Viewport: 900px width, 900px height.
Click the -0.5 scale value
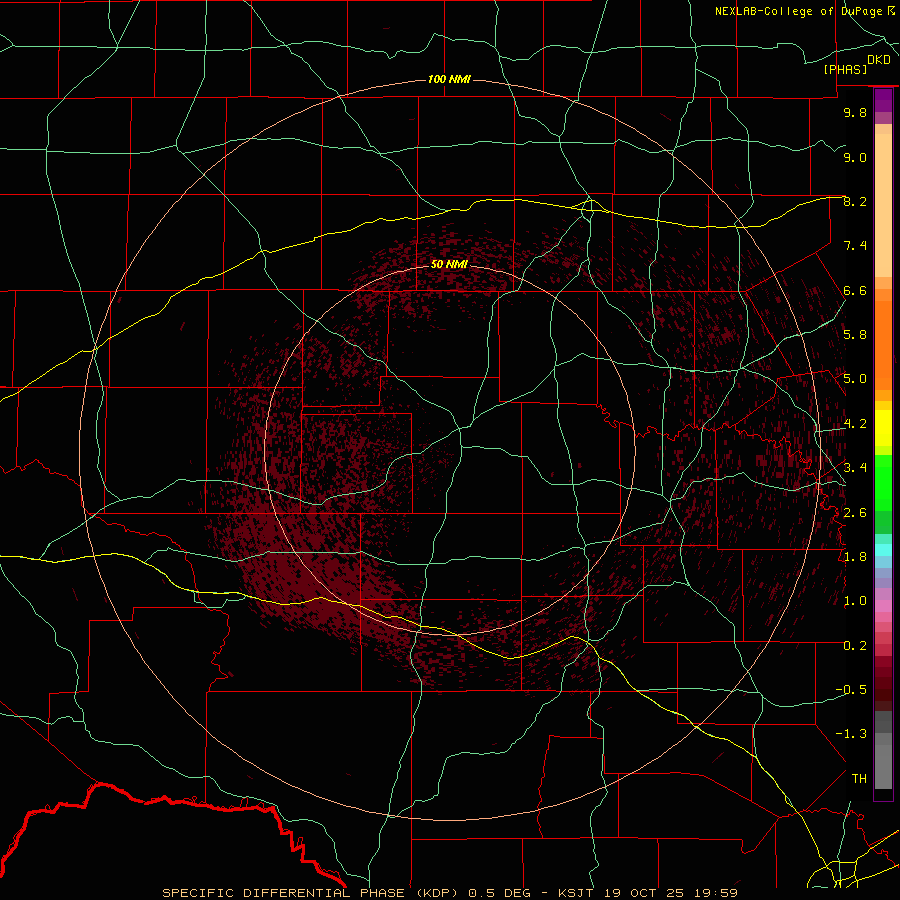[x=851, y=690]
